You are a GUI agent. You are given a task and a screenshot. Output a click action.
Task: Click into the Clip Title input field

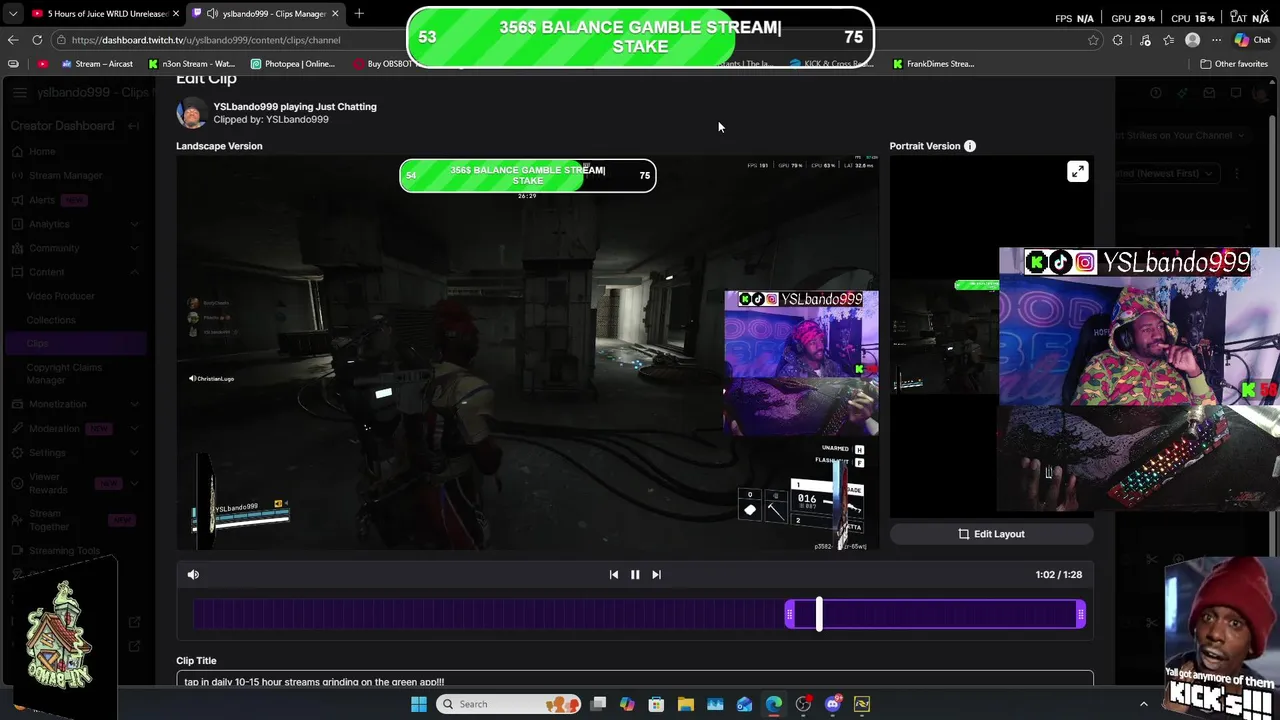click(635, 680)
